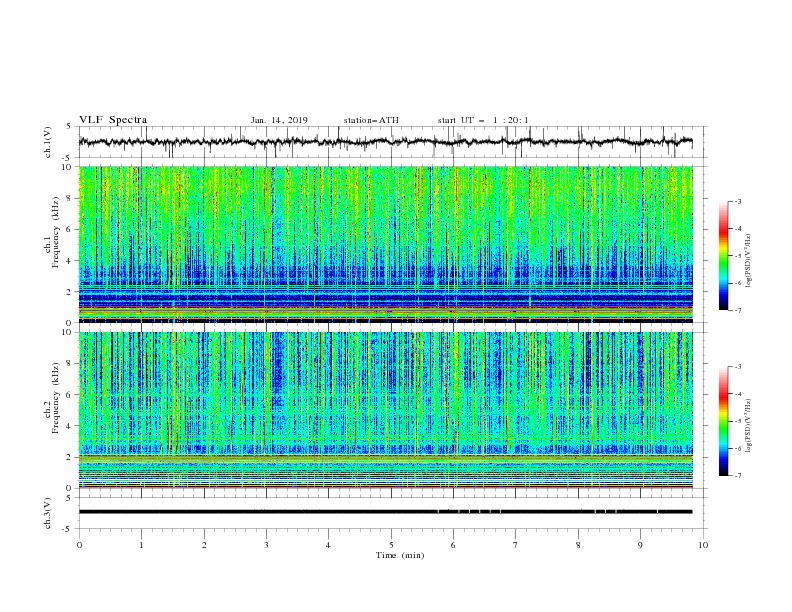Click the "-7" tick on ch.1 colorbar
The image size is (792, 612).
(x=737, y=310)
